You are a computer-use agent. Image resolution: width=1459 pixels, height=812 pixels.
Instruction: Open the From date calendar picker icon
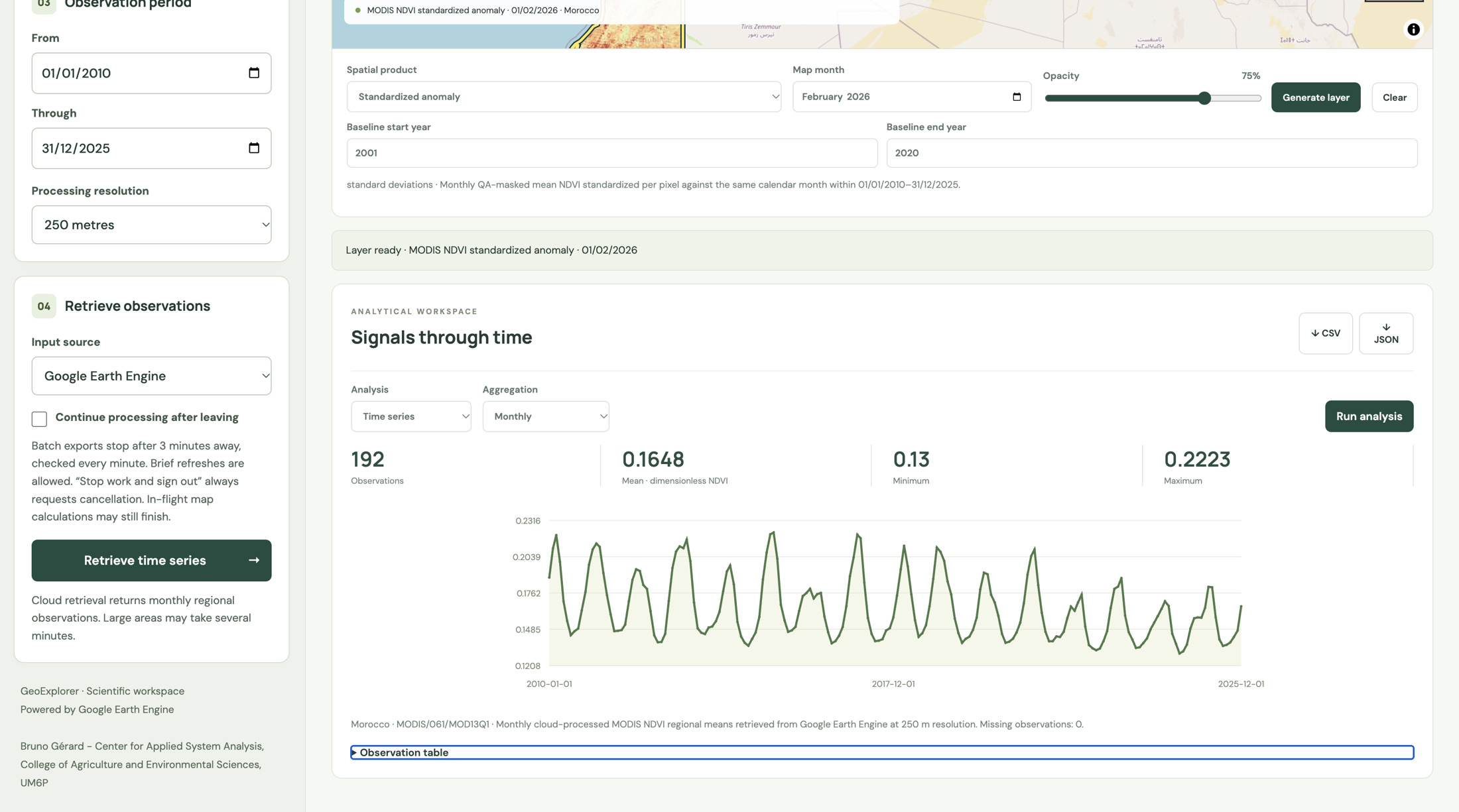(254, 73)
